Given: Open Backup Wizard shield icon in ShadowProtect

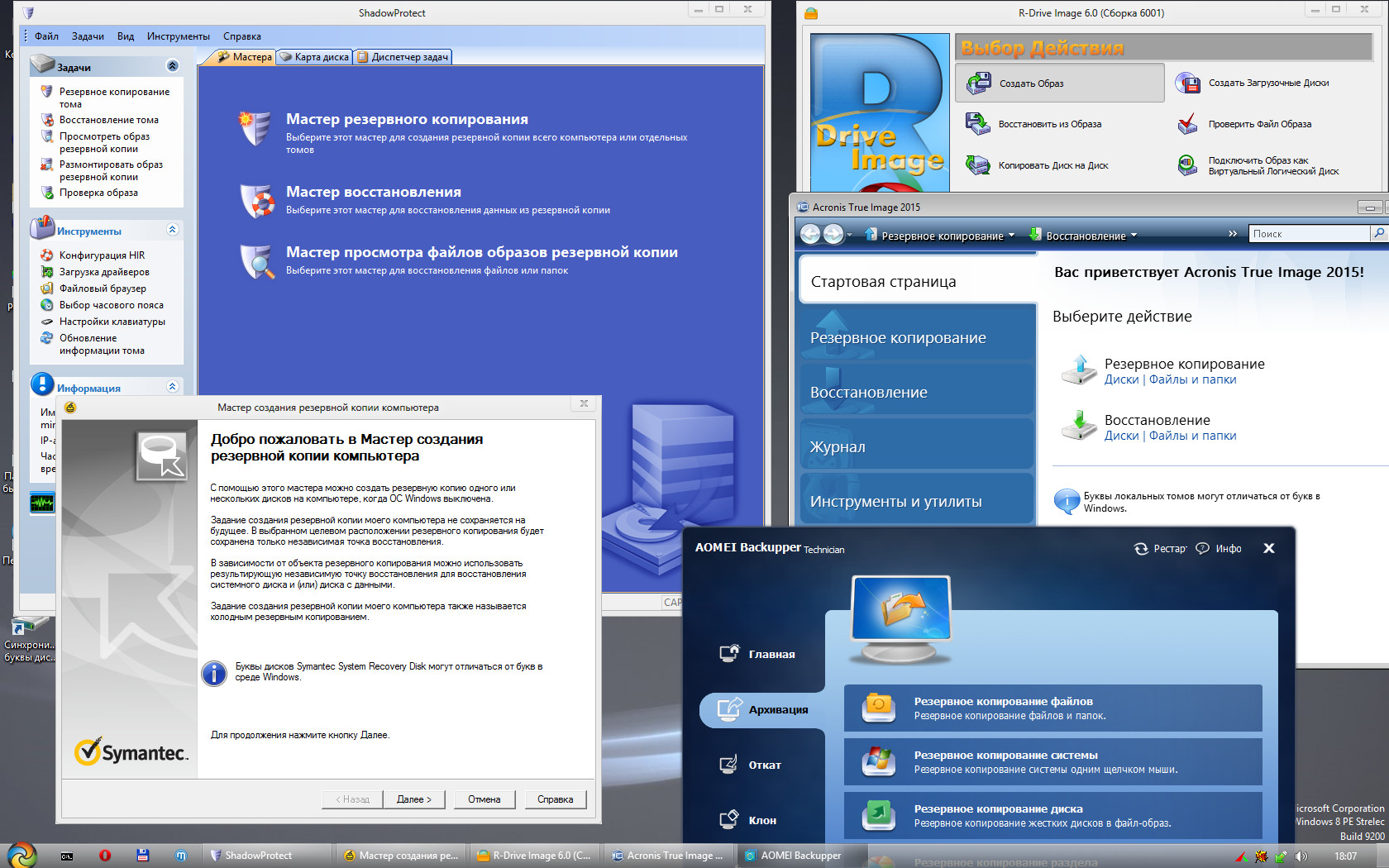Looking at the screenshot, I should 255,129.
